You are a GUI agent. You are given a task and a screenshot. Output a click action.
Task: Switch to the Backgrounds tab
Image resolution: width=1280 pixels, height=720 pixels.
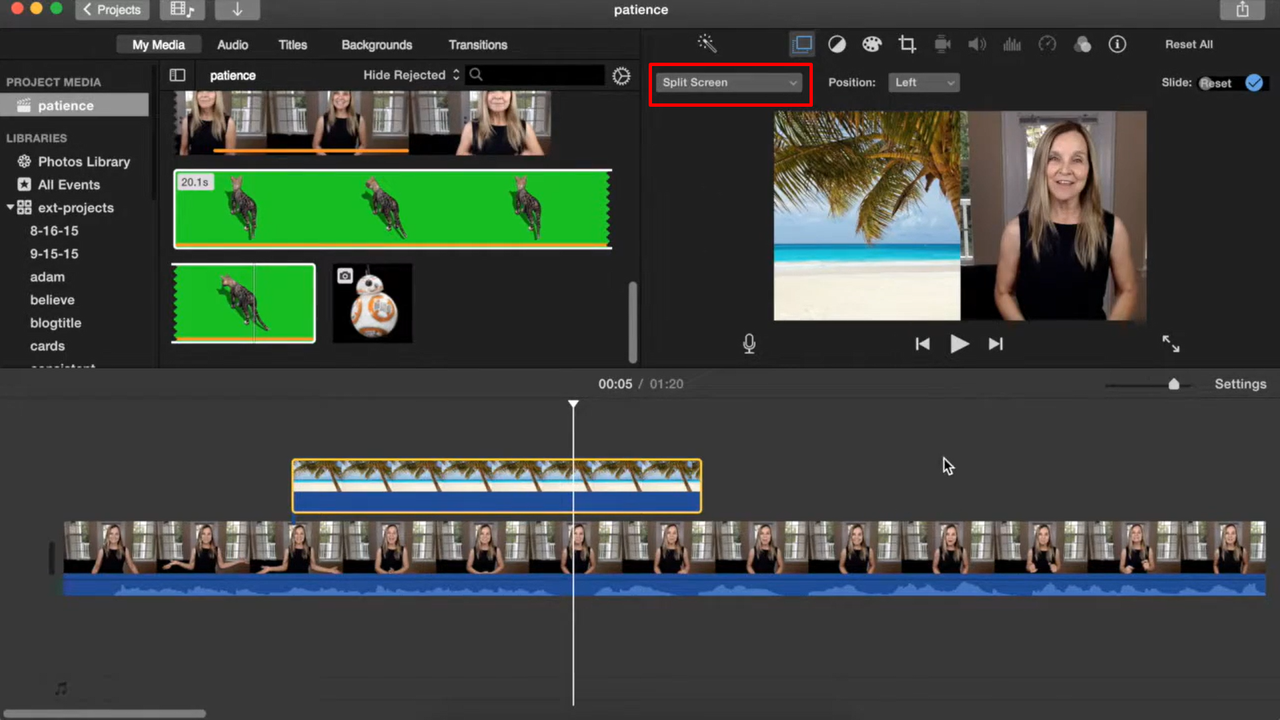click(377, 45)
